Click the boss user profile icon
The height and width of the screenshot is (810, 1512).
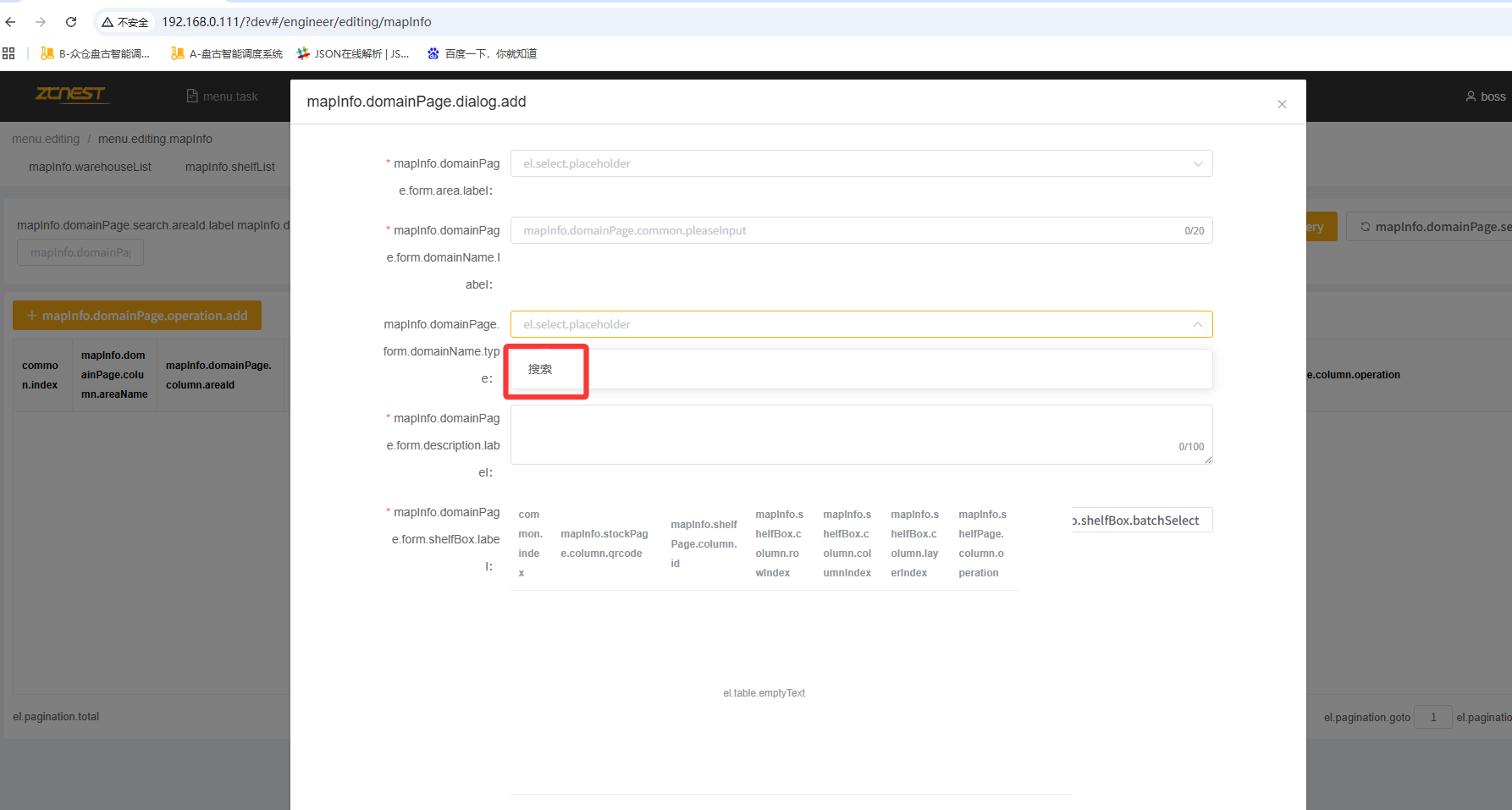pos(1471,96)
